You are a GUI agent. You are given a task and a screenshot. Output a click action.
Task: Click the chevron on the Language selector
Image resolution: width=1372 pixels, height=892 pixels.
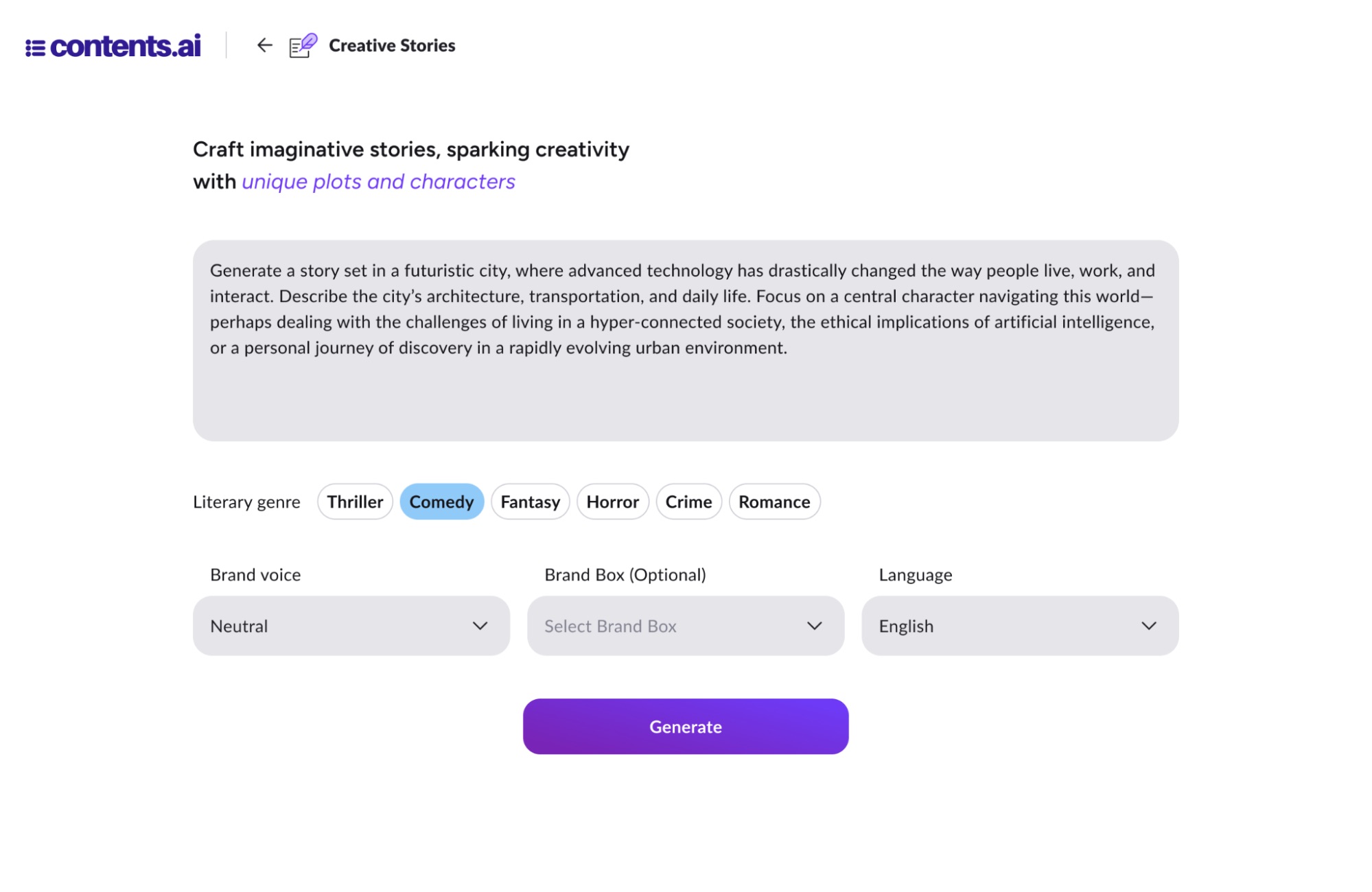(1149, 625)
